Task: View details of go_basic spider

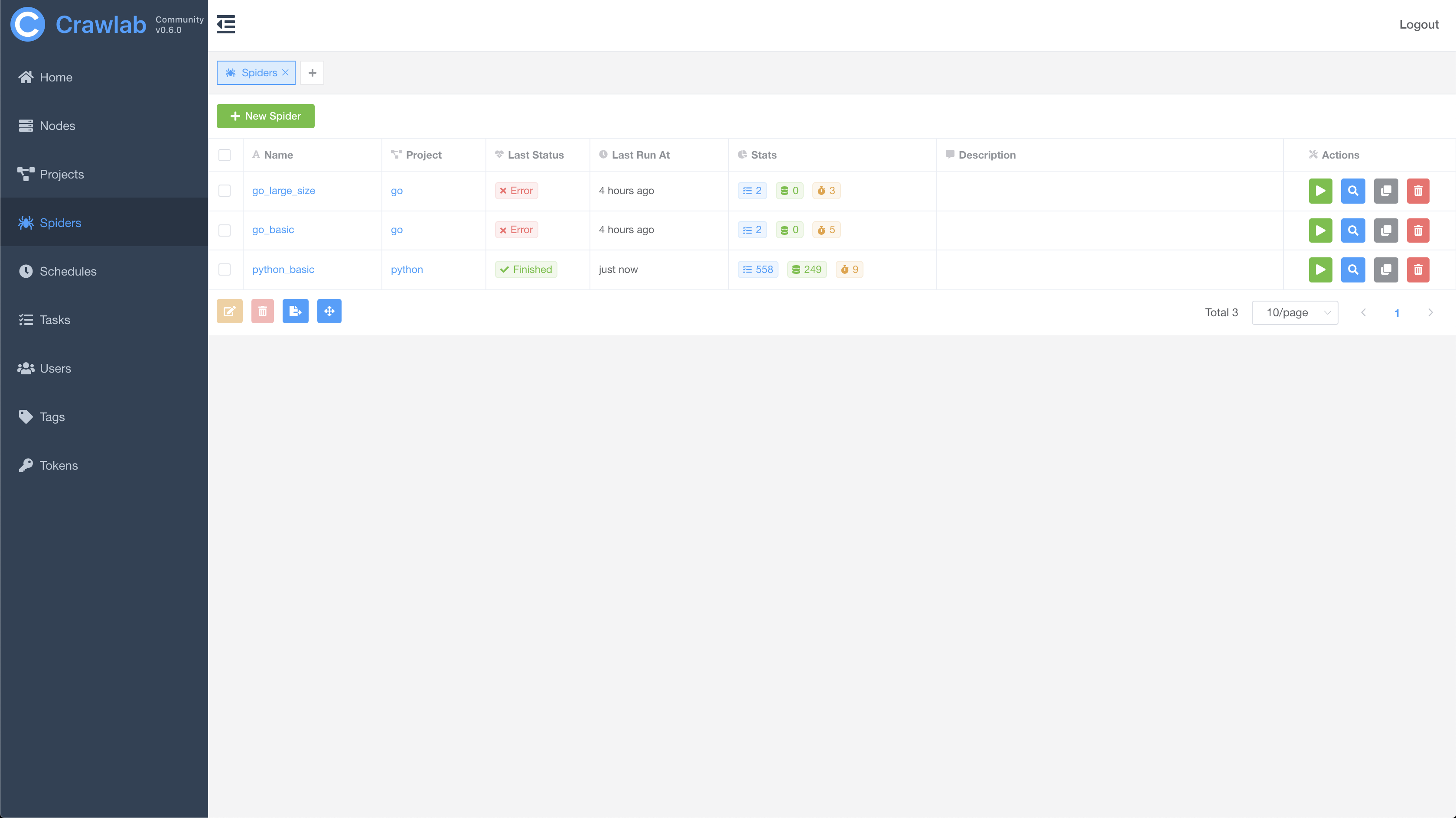Action: [x=1352, y=230]
